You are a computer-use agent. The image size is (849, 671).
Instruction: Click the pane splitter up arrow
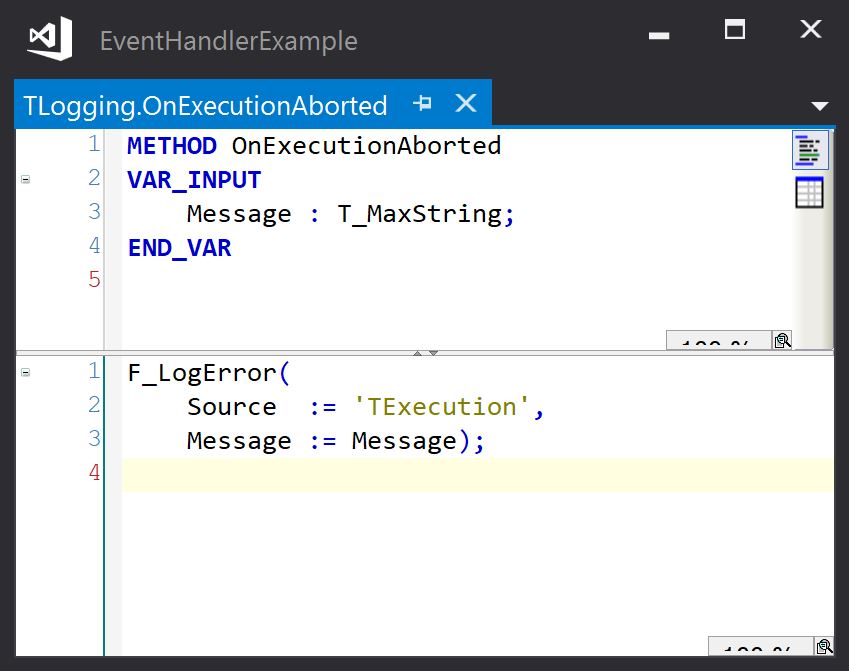click(417, 353)
